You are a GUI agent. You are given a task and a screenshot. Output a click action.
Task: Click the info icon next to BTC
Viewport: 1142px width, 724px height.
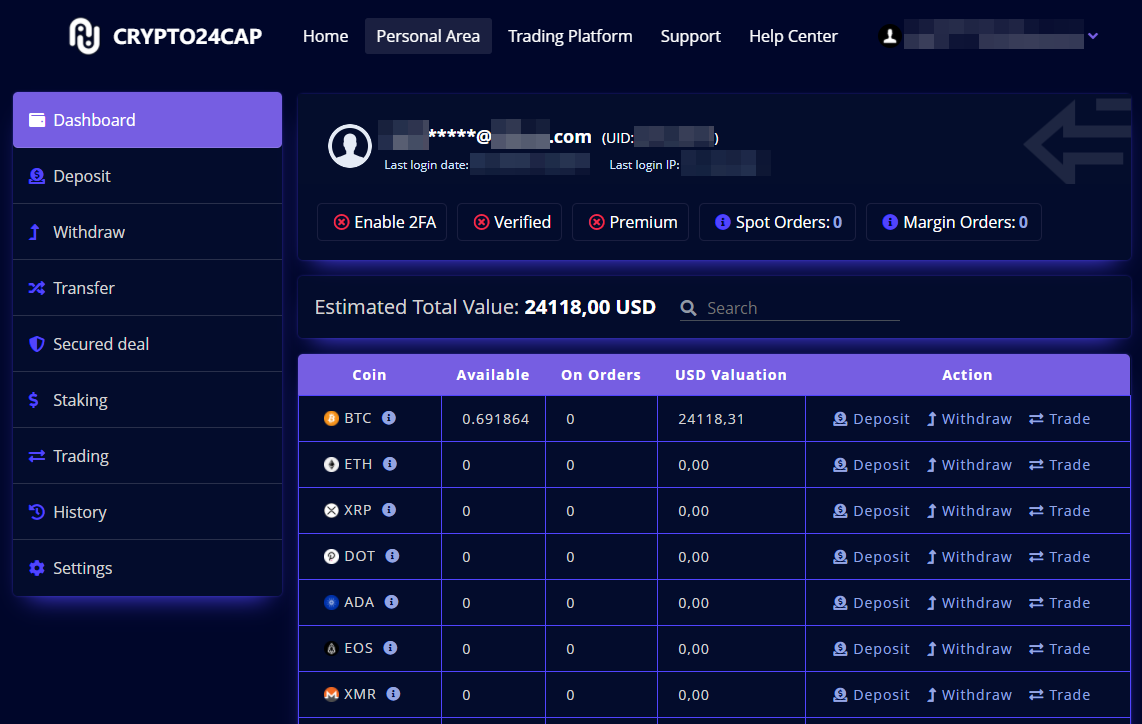[389, 418]
